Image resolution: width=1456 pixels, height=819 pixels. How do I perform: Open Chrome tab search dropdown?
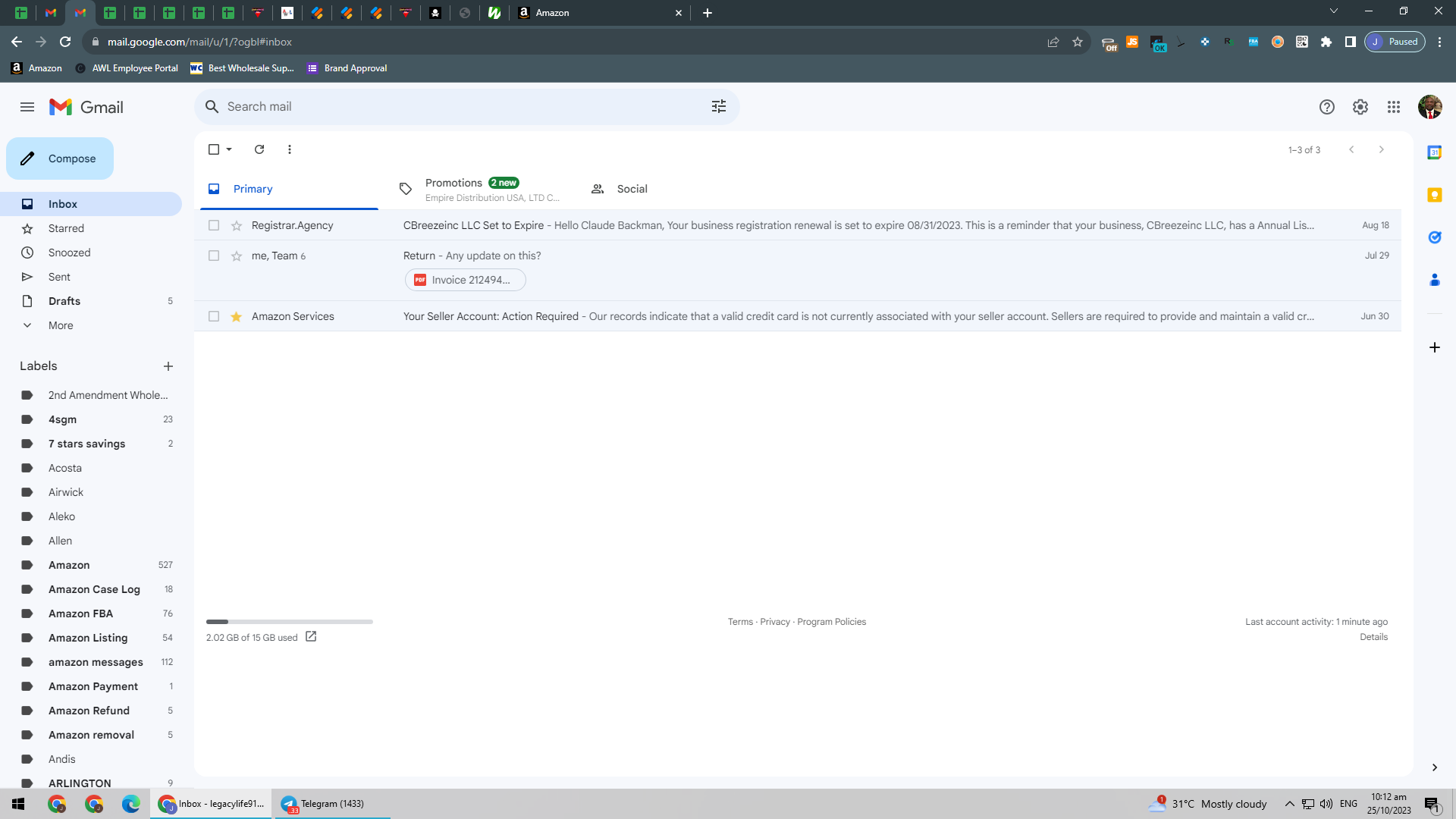[x=1334, y=11]
